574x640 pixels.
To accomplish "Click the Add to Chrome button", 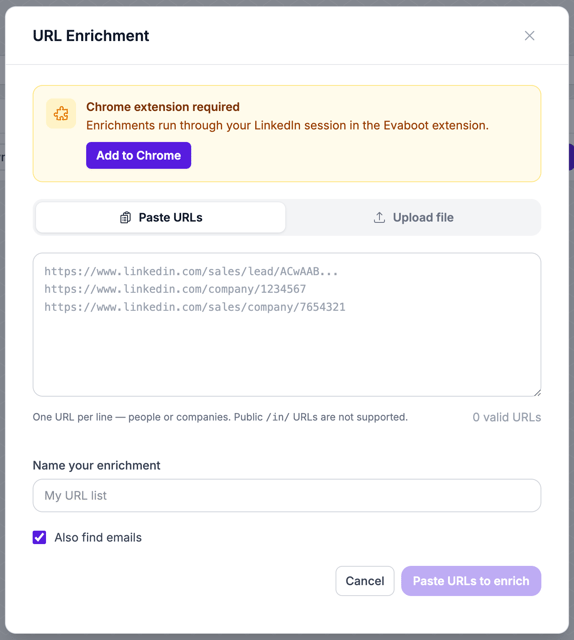I will click(138, 156).
